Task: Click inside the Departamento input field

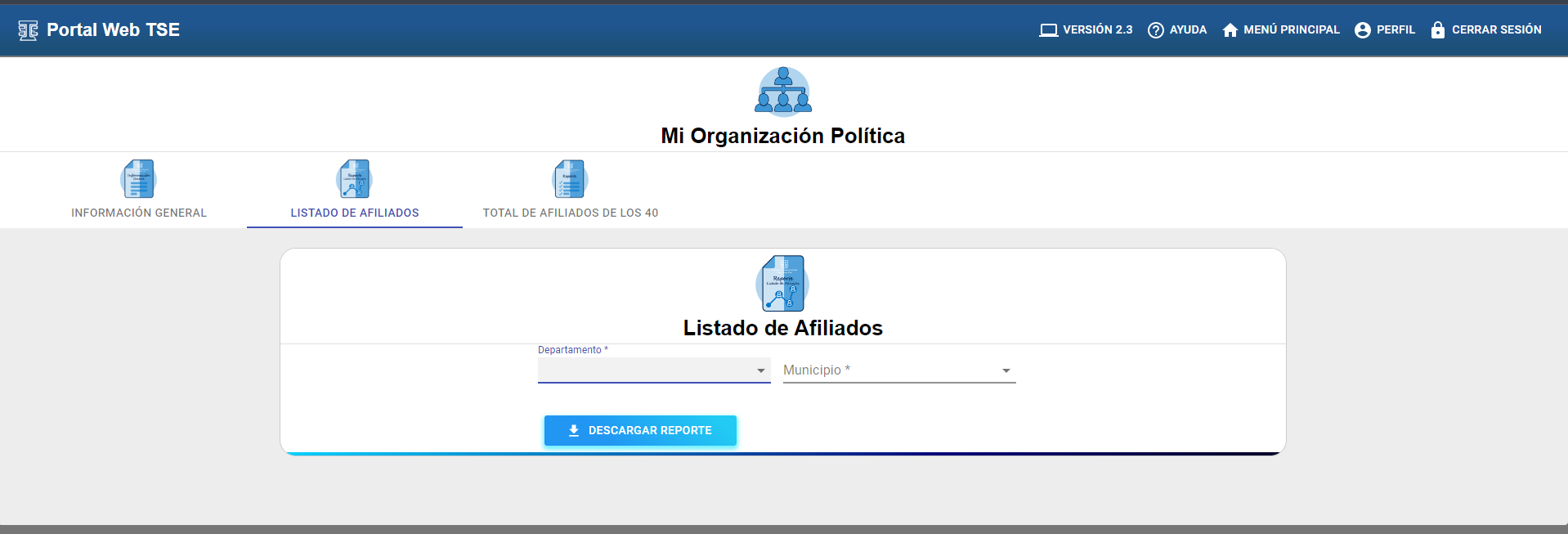Action: click(642, 370)
